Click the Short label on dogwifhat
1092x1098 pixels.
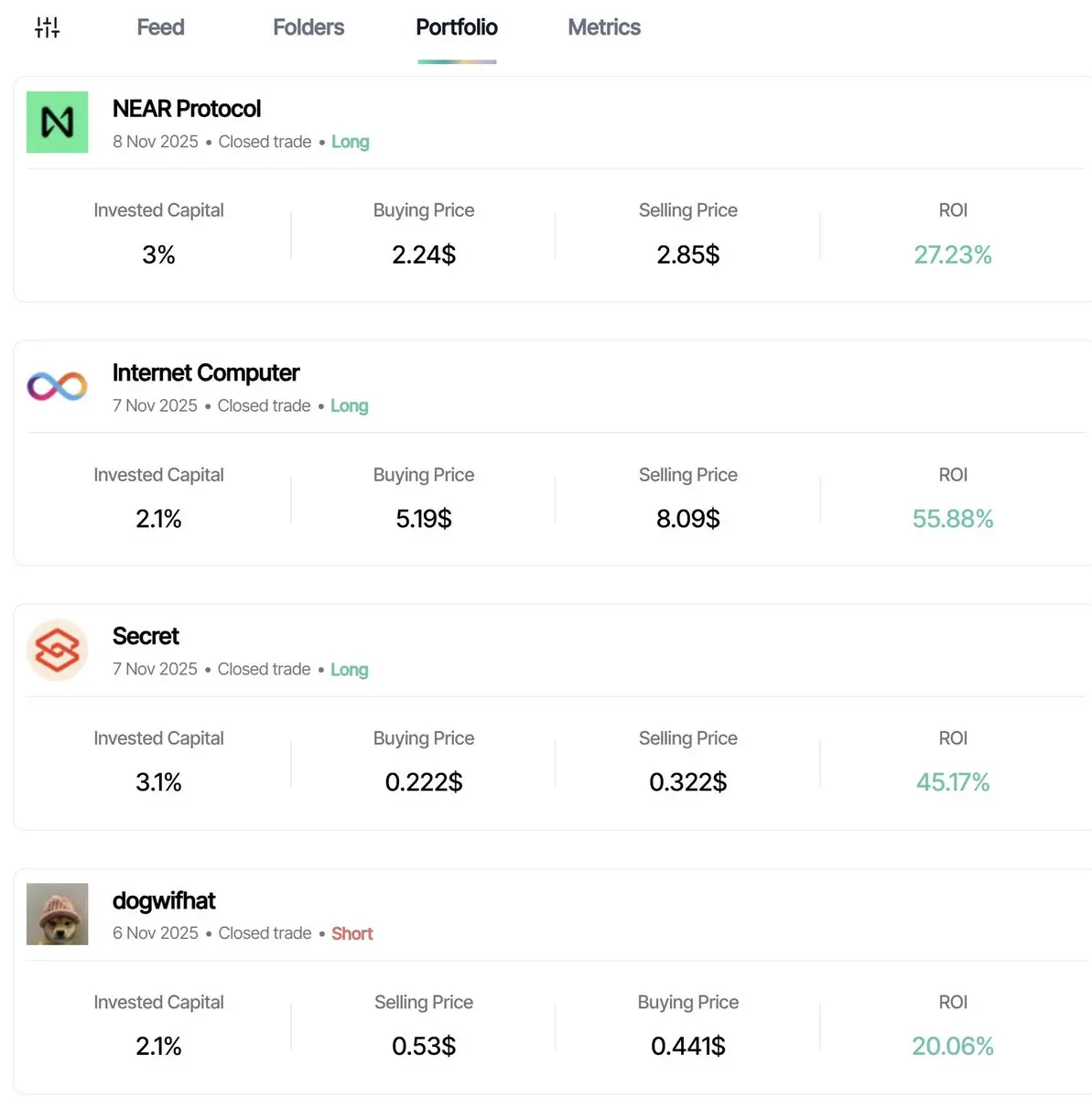coord(351,933)
